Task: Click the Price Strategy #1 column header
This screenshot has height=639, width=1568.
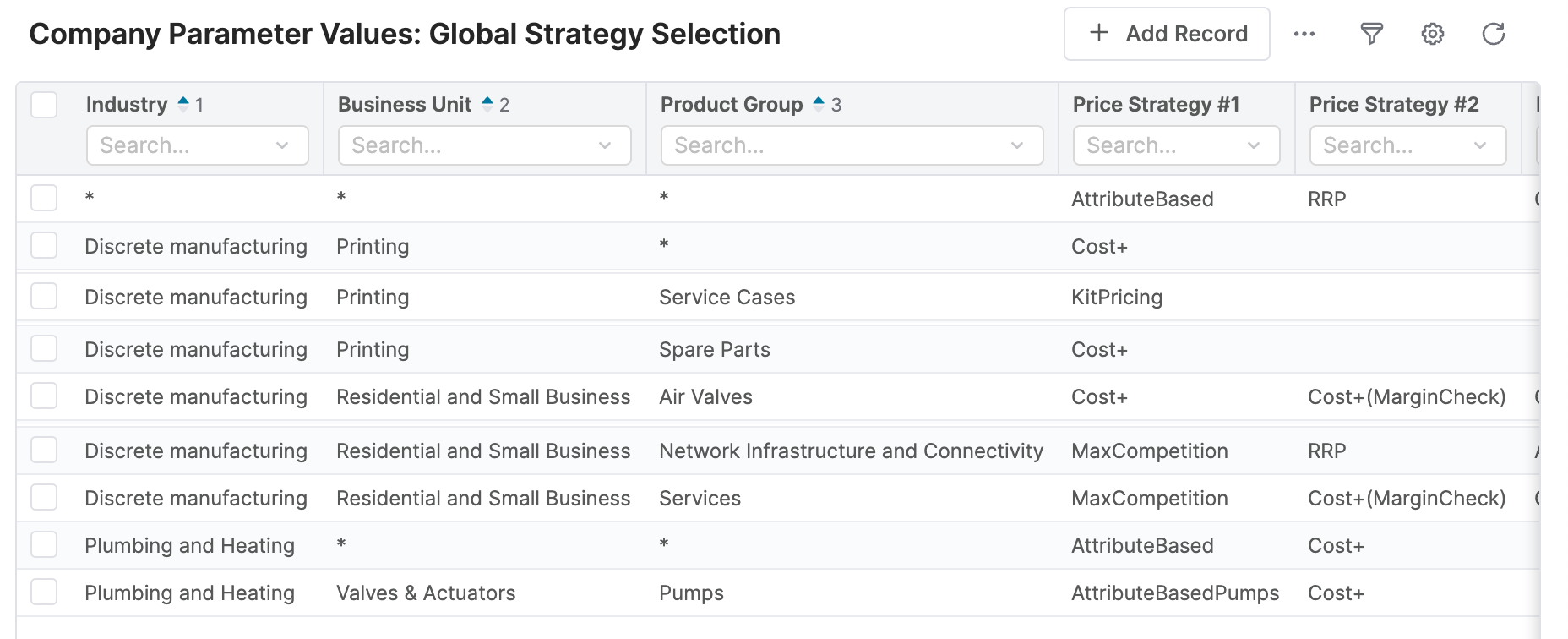Action: point(1155,105)
